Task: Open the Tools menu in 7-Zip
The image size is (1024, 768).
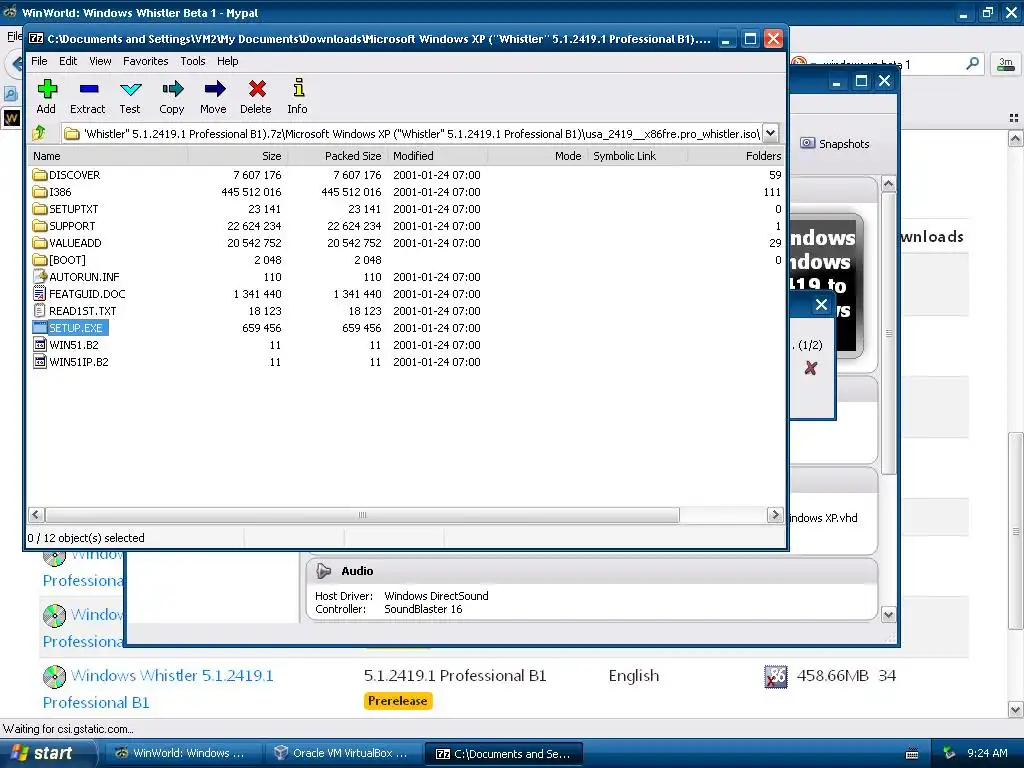Action: 193,61
